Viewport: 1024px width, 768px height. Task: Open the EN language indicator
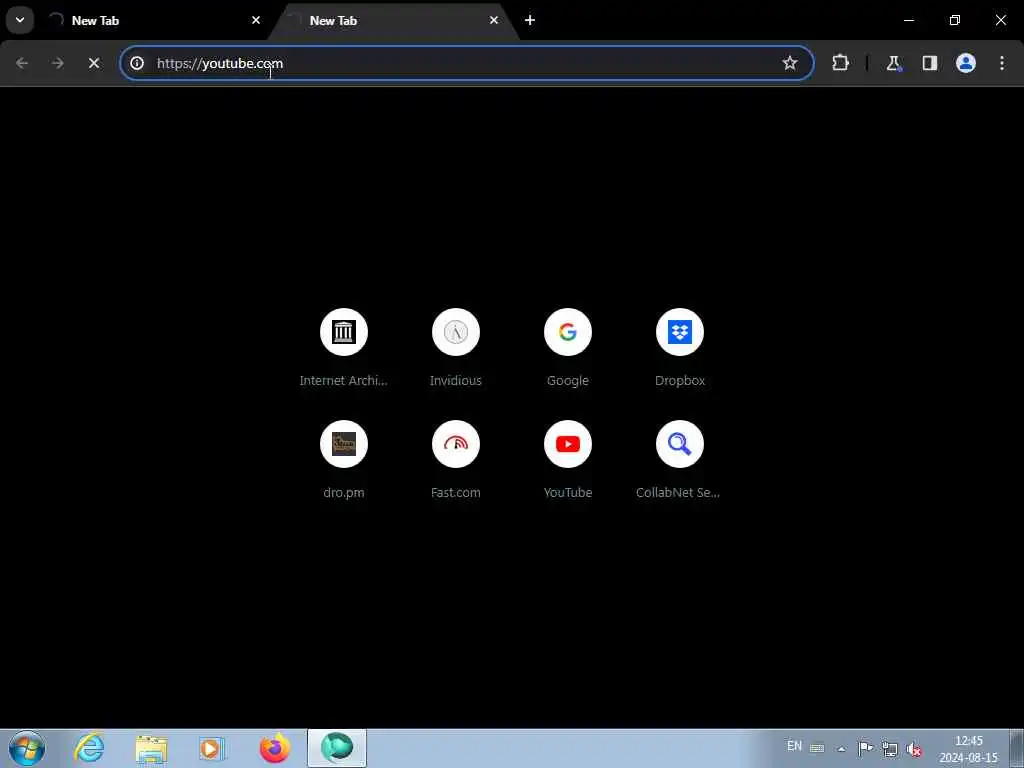tap(794, 746)
